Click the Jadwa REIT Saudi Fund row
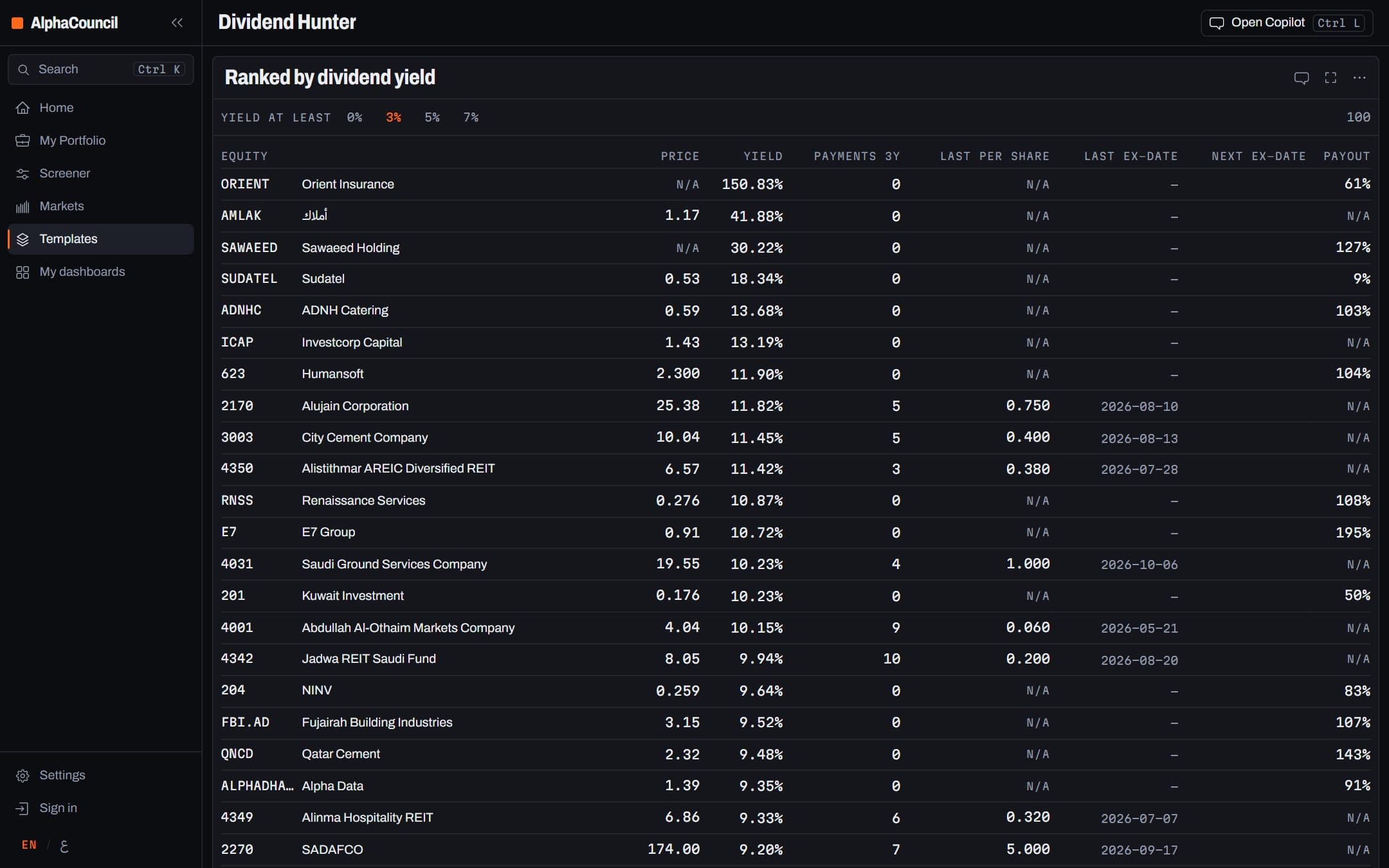This screenshot has height=868, width=1389. [795, 659]
